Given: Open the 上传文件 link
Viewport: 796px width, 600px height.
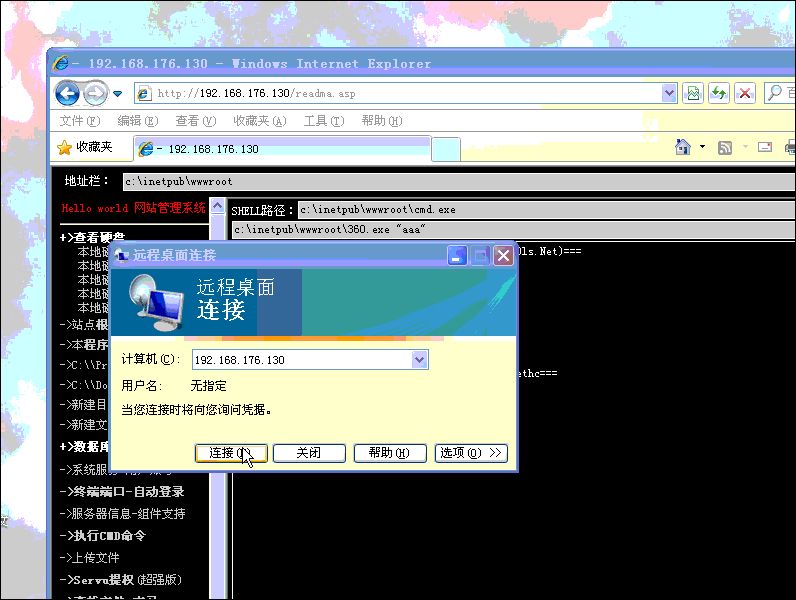Looking at the screenshot, I should pos(89,558).
